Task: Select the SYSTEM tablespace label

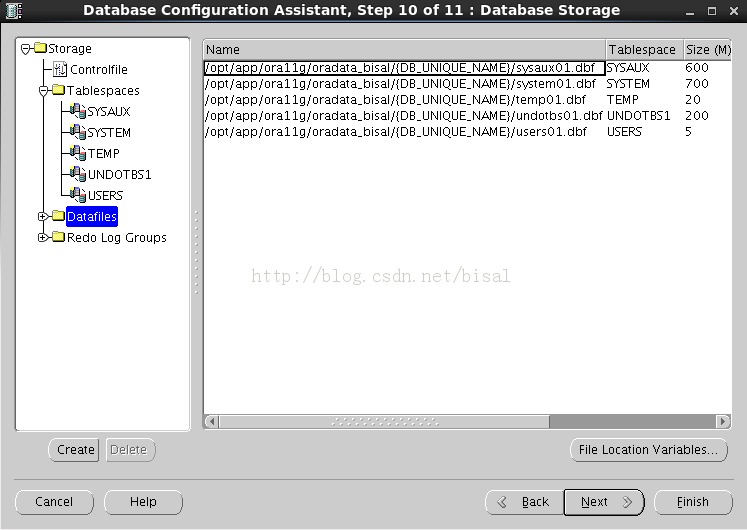Action: click(109, 132)
